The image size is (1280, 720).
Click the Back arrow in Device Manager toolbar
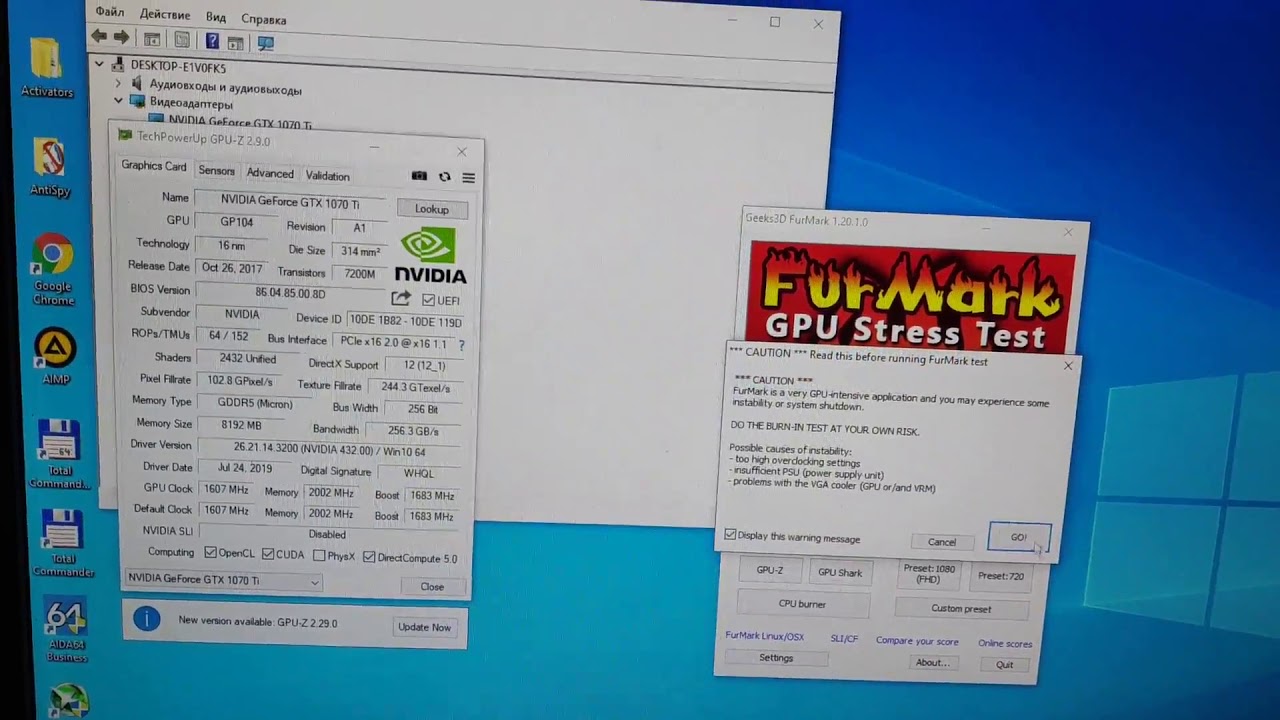pos(98,37)
